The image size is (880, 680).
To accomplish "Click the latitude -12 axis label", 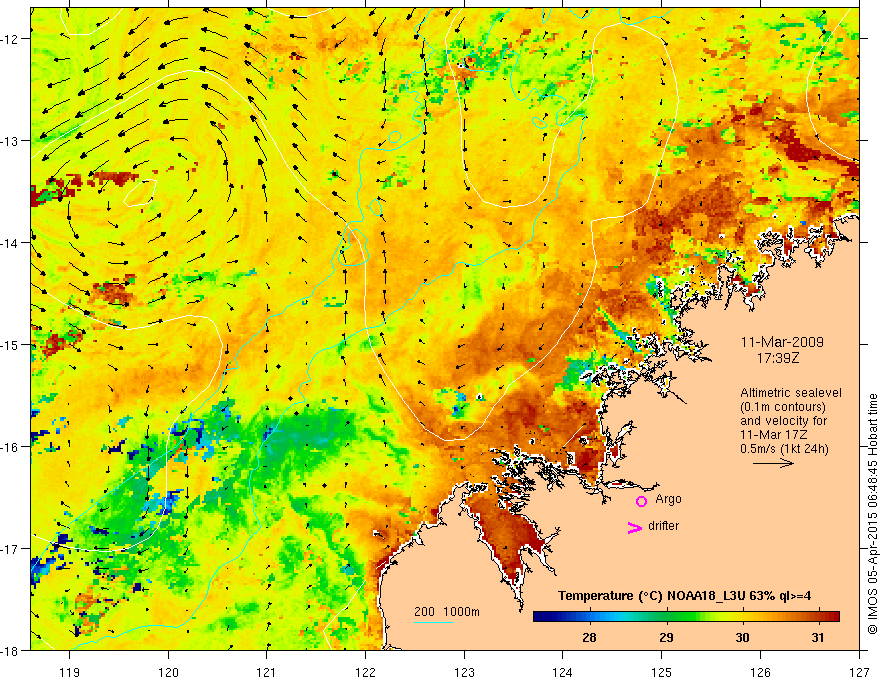I will (10, 39).
